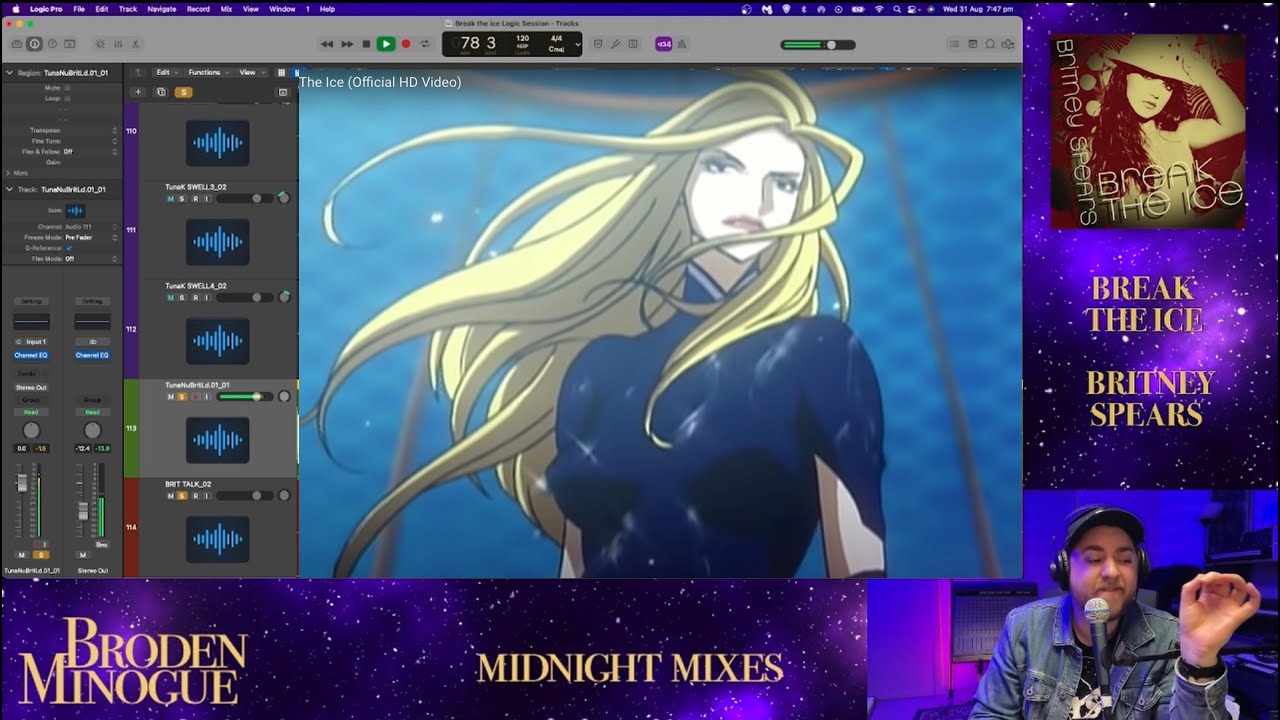
Task: Solo the TunaNuBritLd.01_01 track
Action: pyautogui.click(x=181, y=397)
